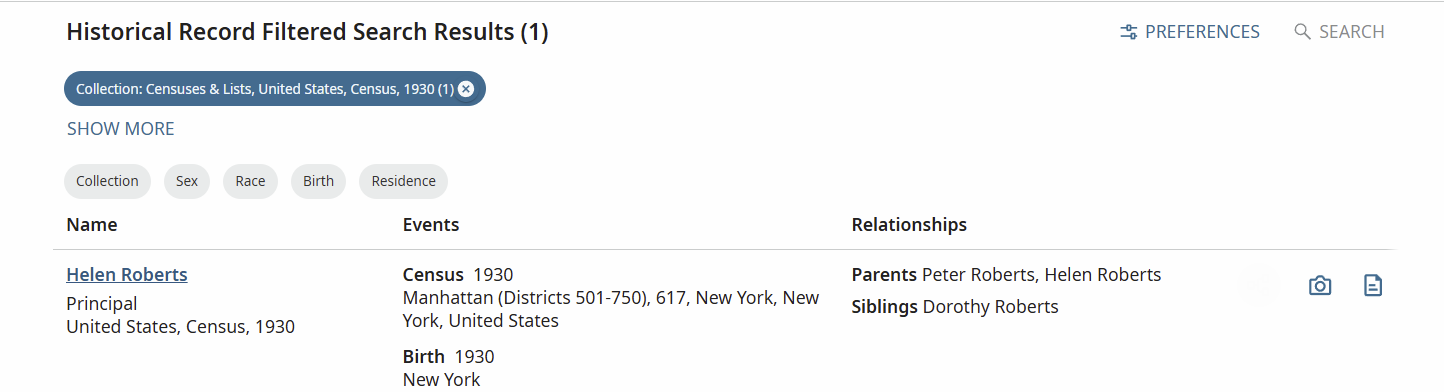The height and width of the screenshot is (392, 1444).
Task: Open the record details document icon
Action: pyautogui.click(x=1374, y=286)
